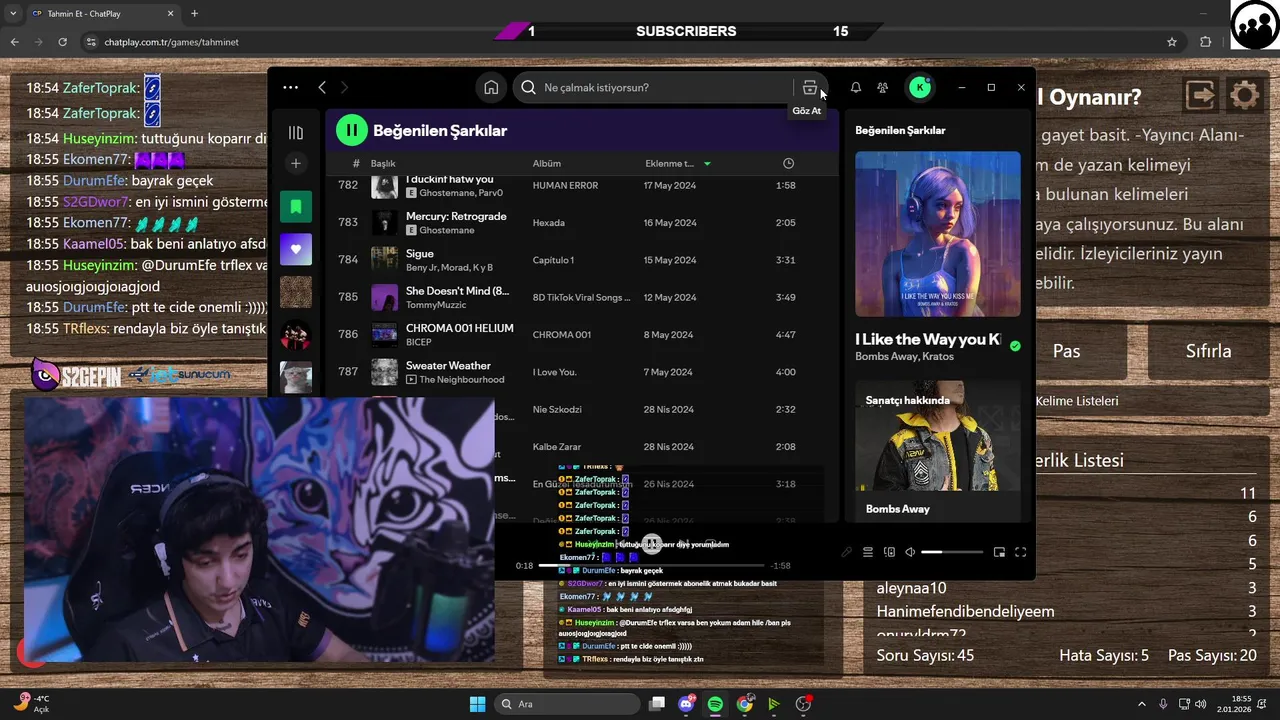
Task: Open the artist link TommyMuzzic
Action: pos(436,305)
